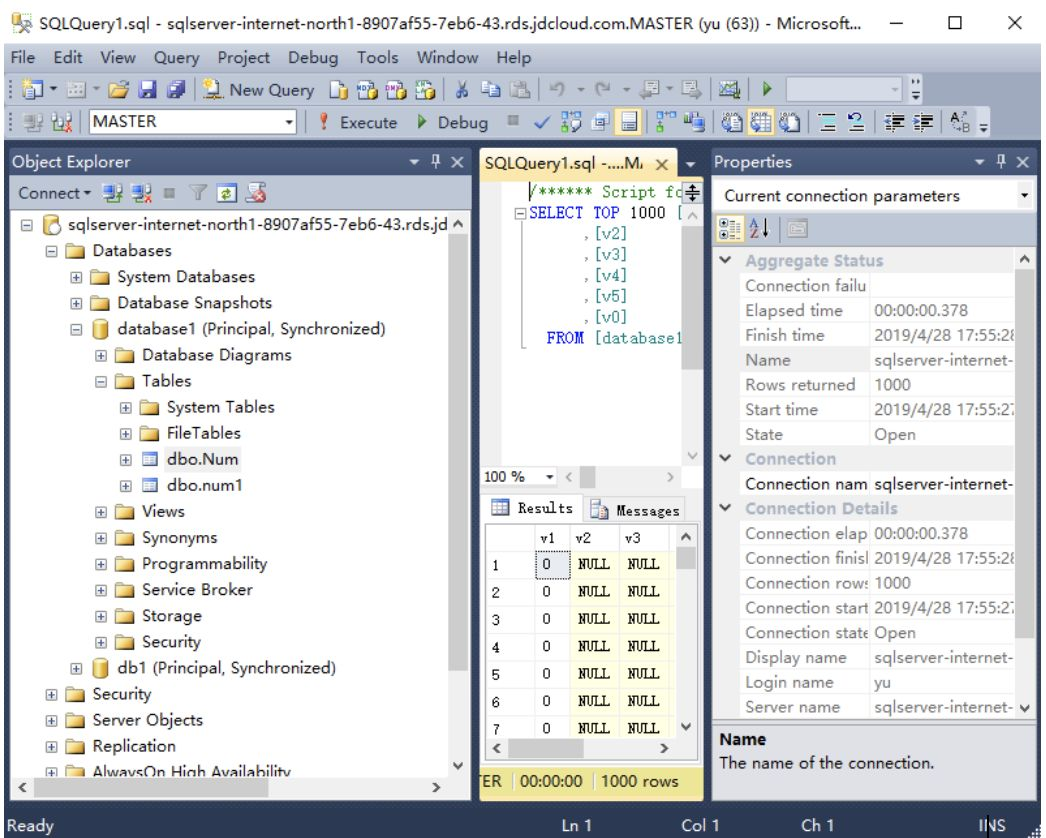Click the v1 cell in result row 1
The height and width of the screenshot is (838, 1046).
[552, 564]
